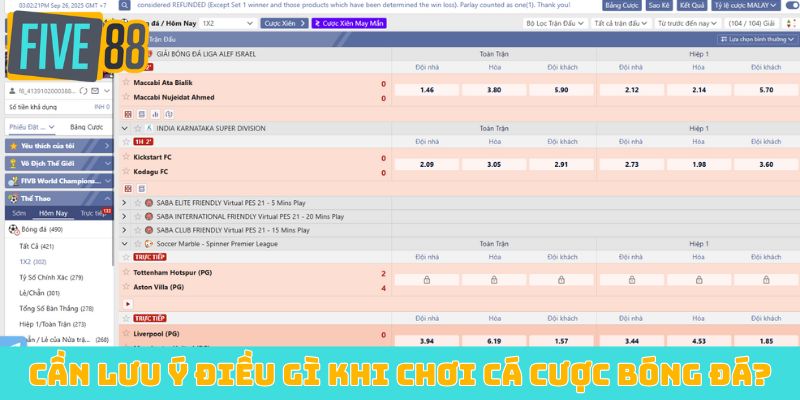Click the soccer ball icon beside Bóng đá
The height and width of the screenshot is (400, 800).
tap(13, 230)
